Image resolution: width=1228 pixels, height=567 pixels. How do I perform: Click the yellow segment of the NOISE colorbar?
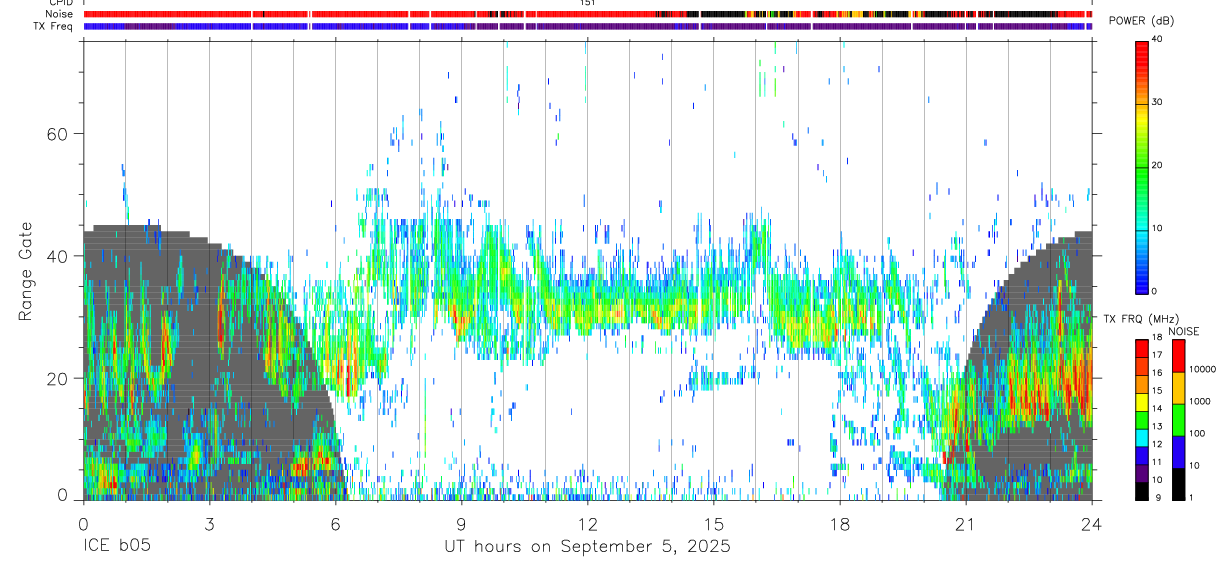click(x=1178, y=388)
